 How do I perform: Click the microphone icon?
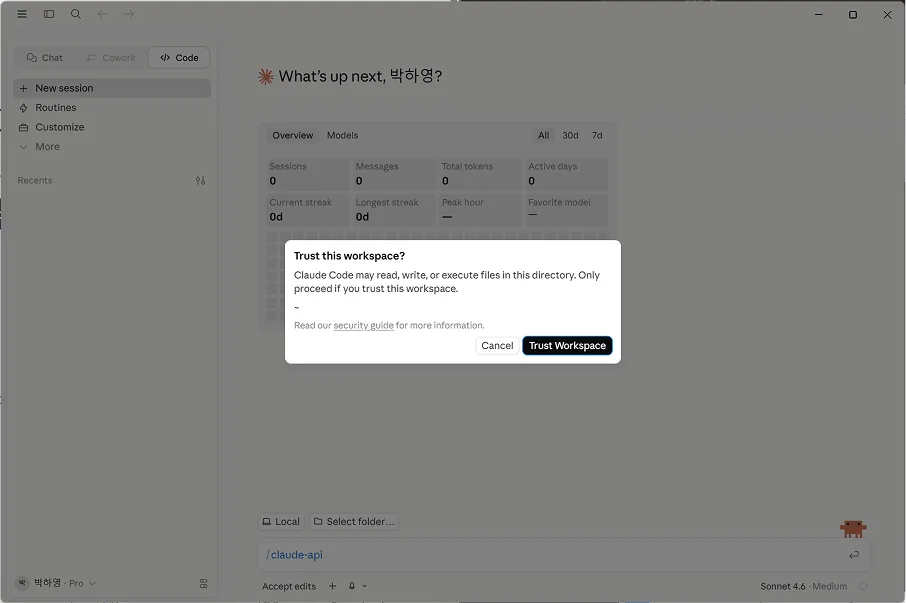[x=352, y=586]
